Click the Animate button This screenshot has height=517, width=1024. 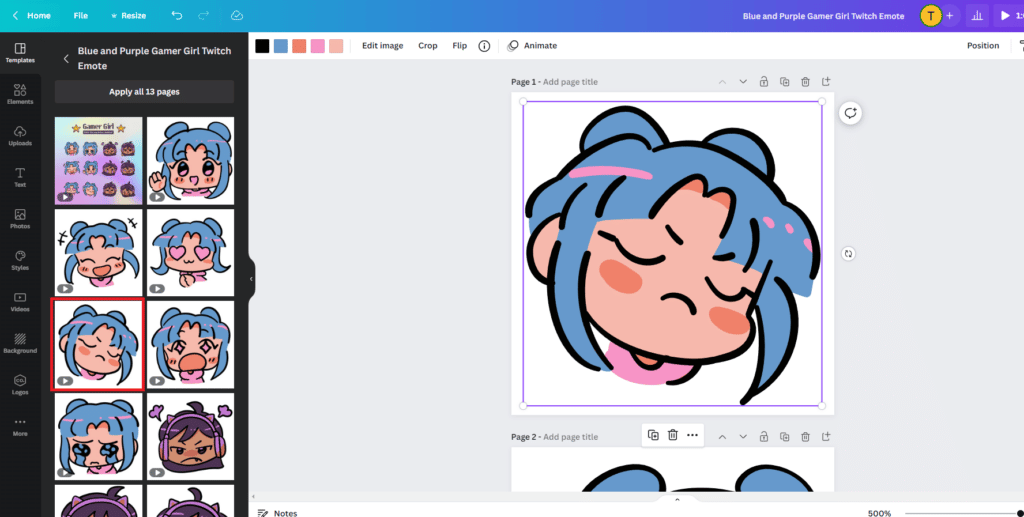(x=532, y=46)
